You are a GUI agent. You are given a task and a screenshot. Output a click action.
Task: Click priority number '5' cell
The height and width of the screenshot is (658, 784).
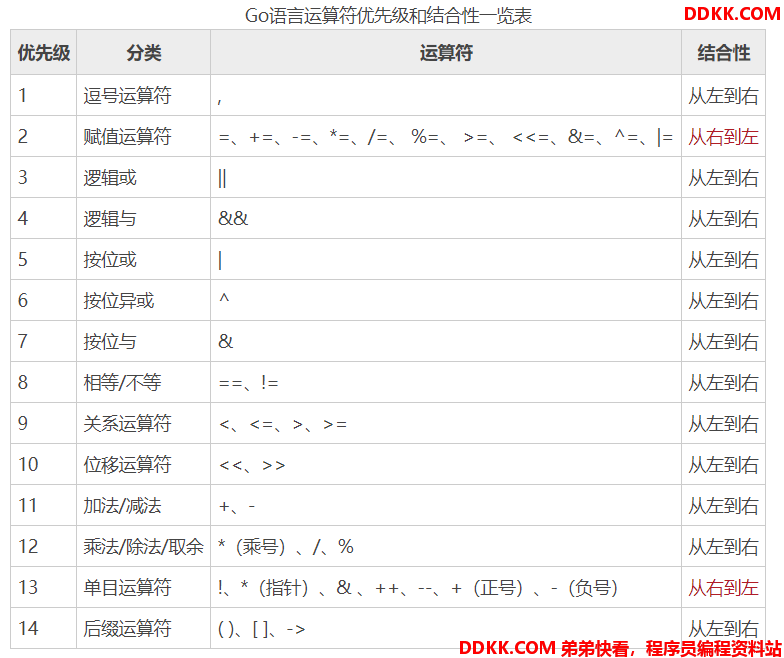tap(44, 260)
